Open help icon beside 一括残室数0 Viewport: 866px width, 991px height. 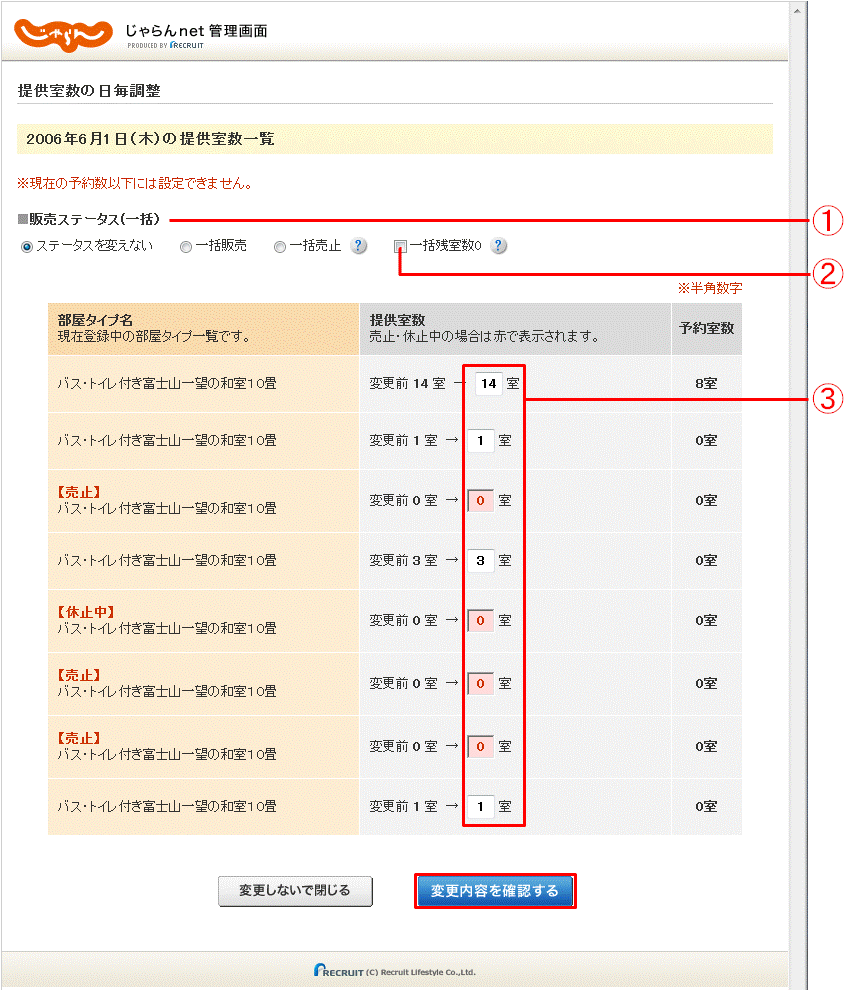click(499, 246)
